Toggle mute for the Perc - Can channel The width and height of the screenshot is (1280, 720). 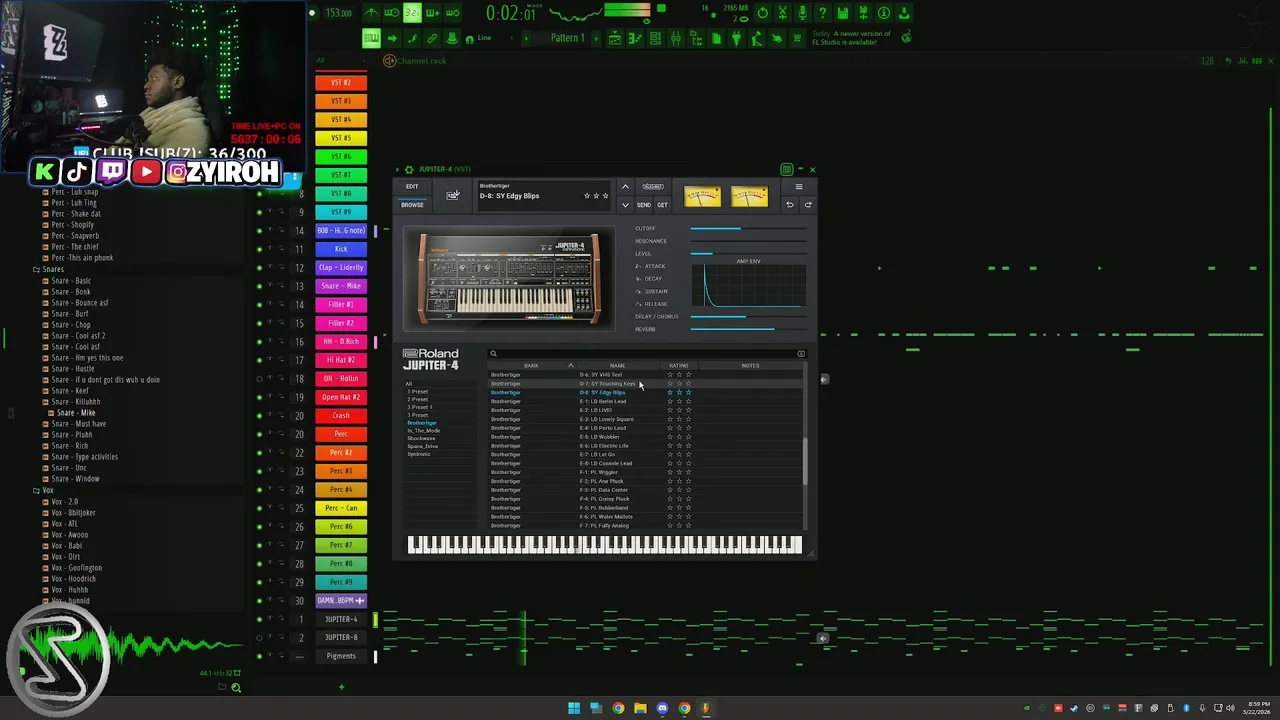(259, 508)
